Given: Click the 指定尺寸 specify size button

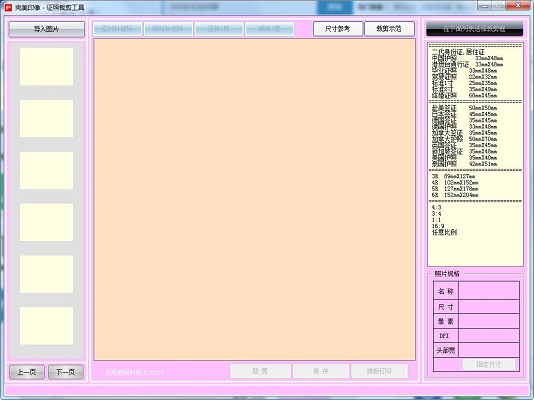Looking at the screenshot, I should pyautogui.click(x=489, y=365).
